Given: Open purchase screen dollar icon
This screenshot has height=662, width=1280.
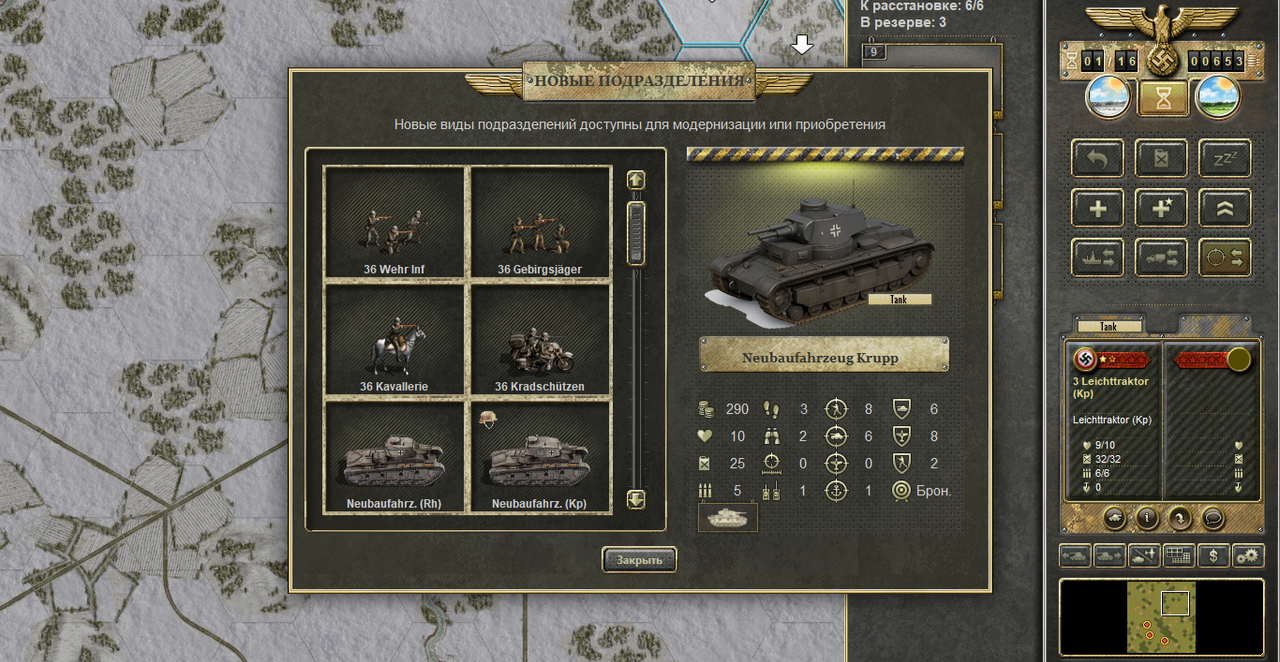Looking at the screenshot, I should click(1213, 555).
